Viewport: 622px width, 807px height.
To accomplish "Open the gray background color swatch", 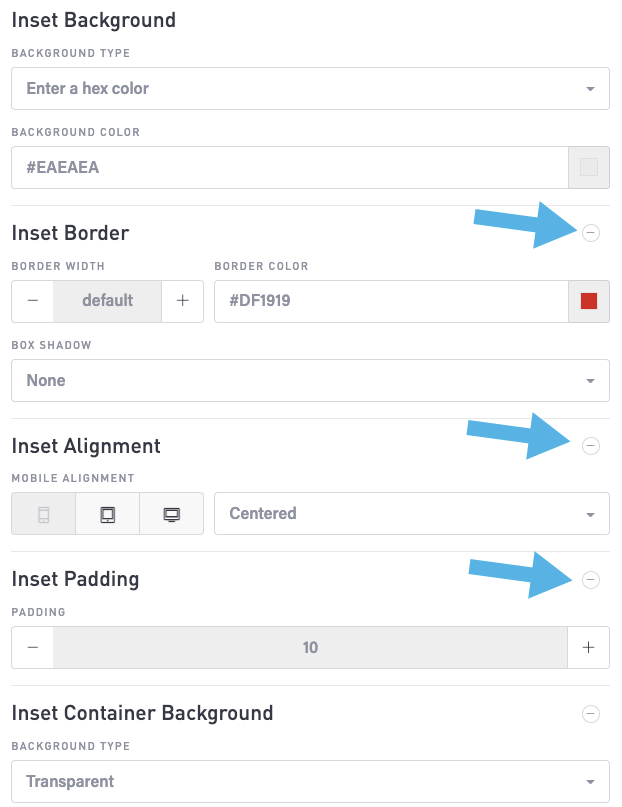I will coord(589,167).
